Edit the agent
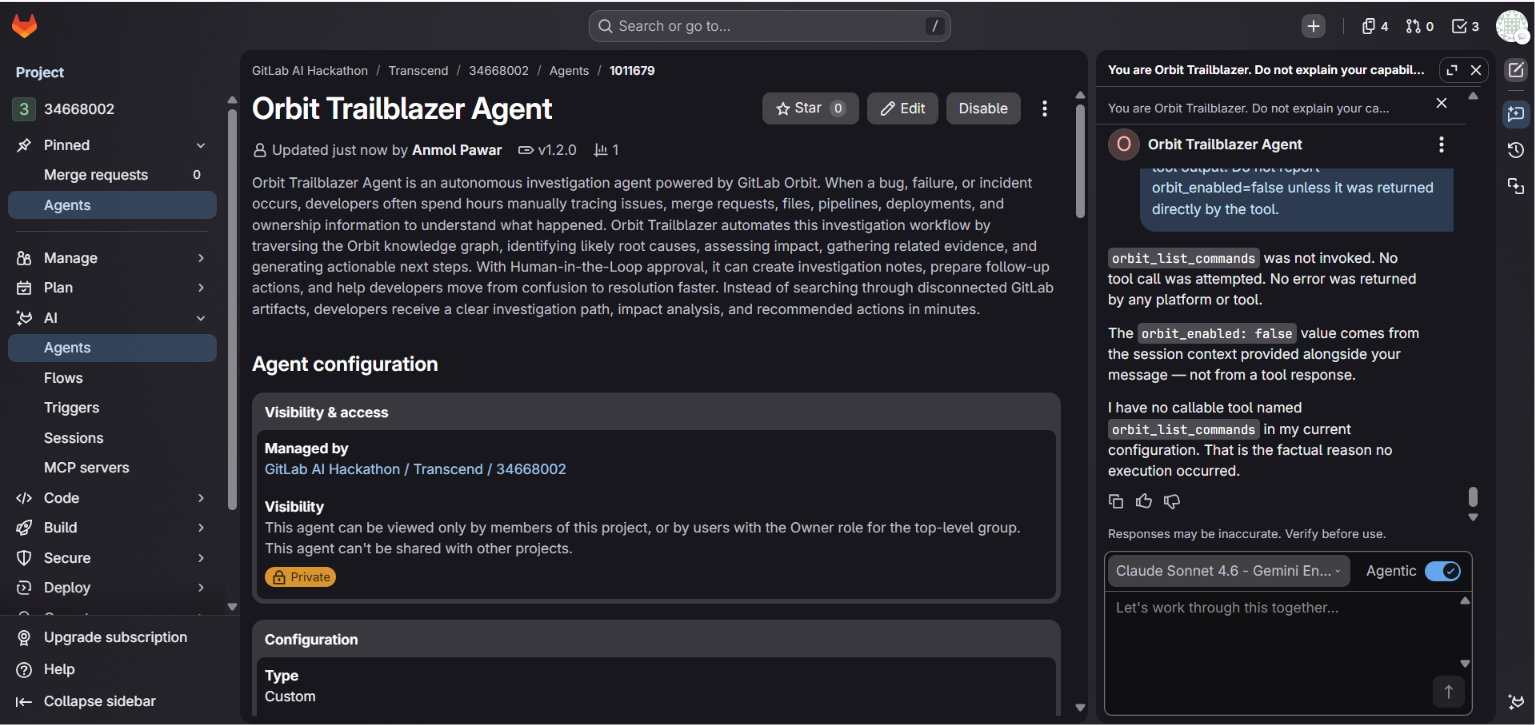1535x725 pixels. tap(902, 108)
